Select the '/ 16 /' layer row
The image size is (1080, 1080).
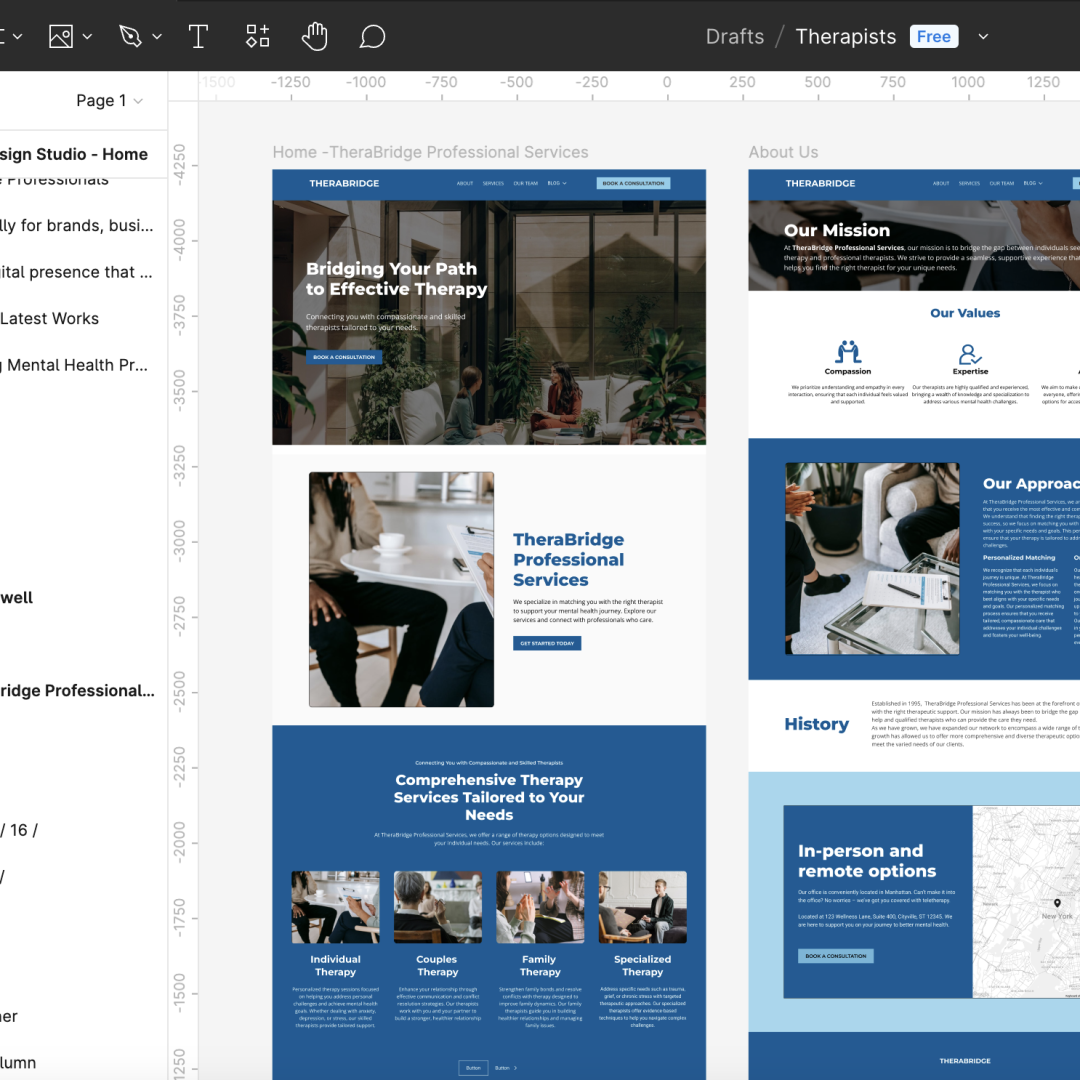[19, 831]
